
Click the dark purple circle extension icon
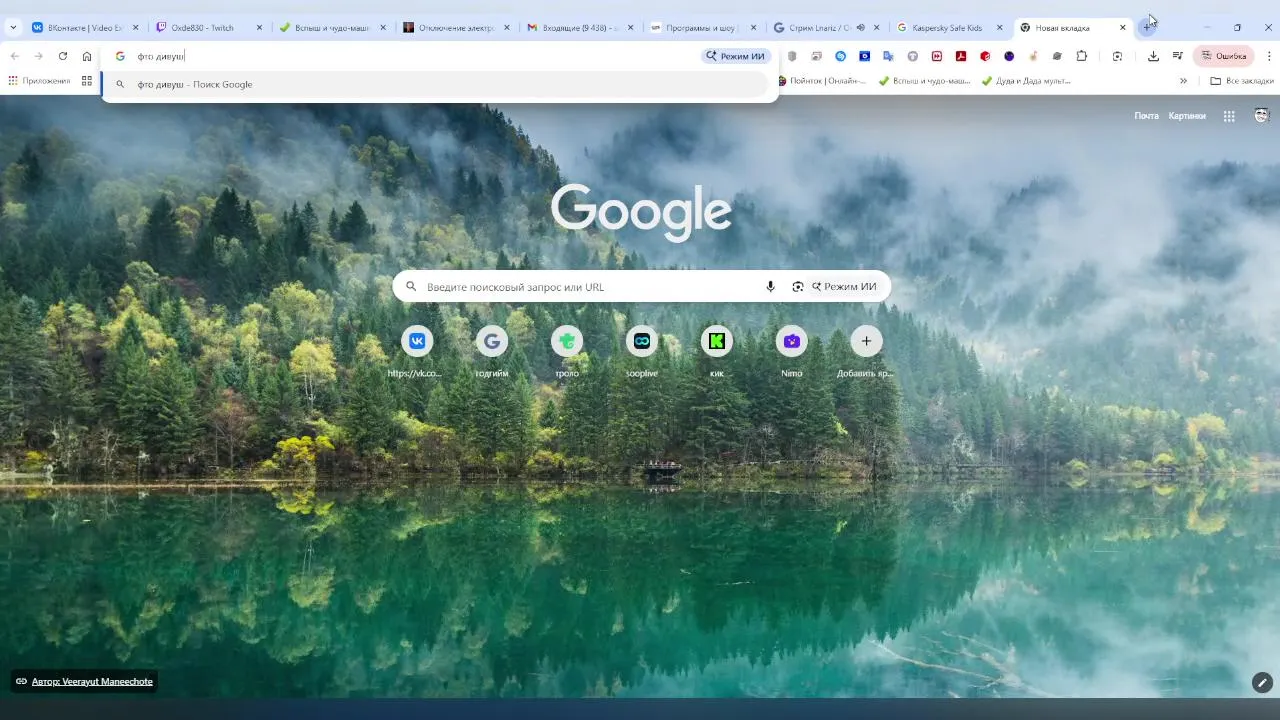1009,56
